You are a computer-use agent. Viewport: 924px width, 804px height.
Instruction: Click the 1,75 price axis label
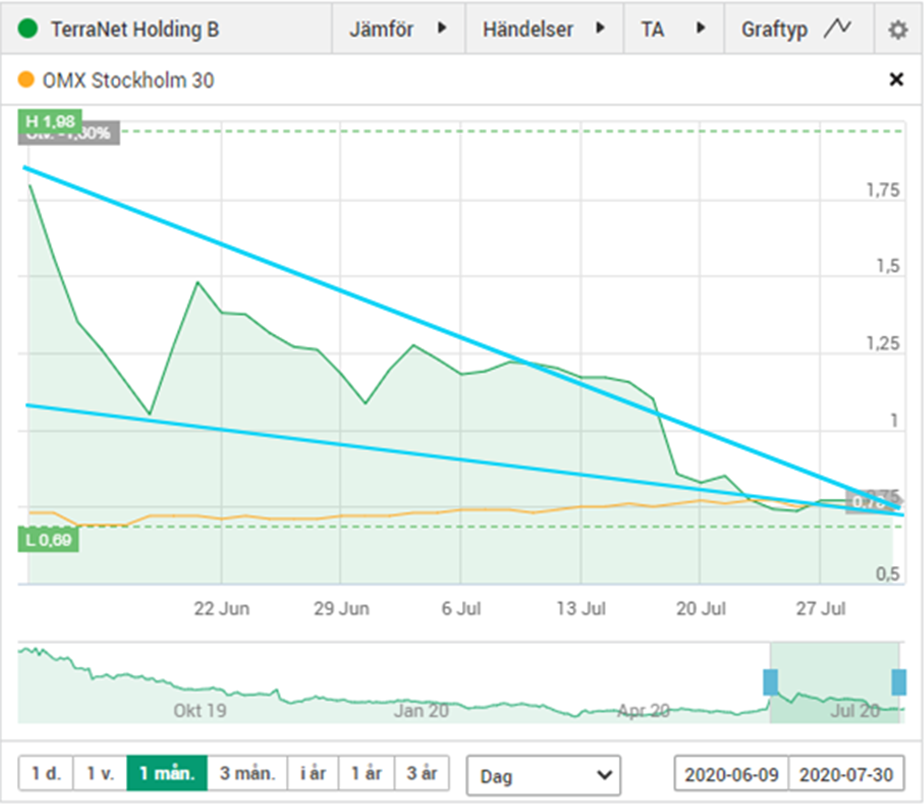883,190
